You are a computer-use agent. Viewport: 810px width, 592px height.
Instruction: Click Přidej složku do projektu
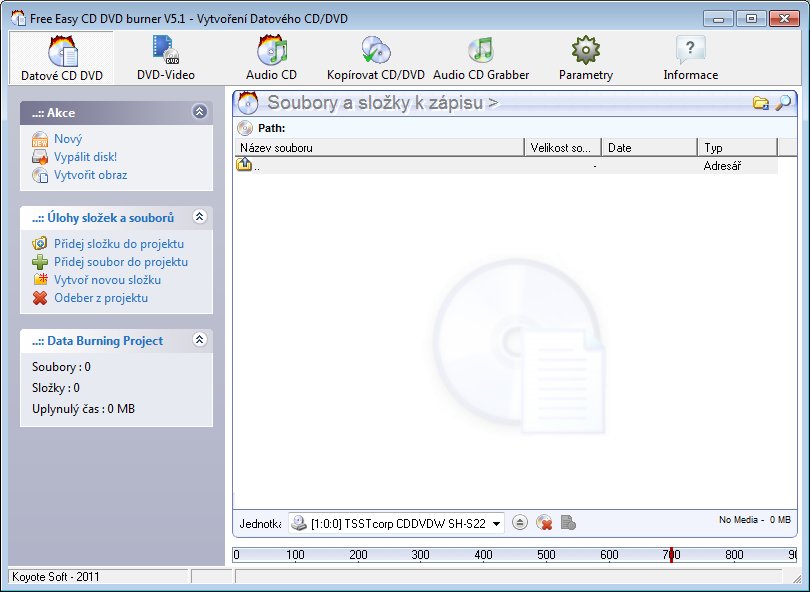coord(119,244)
